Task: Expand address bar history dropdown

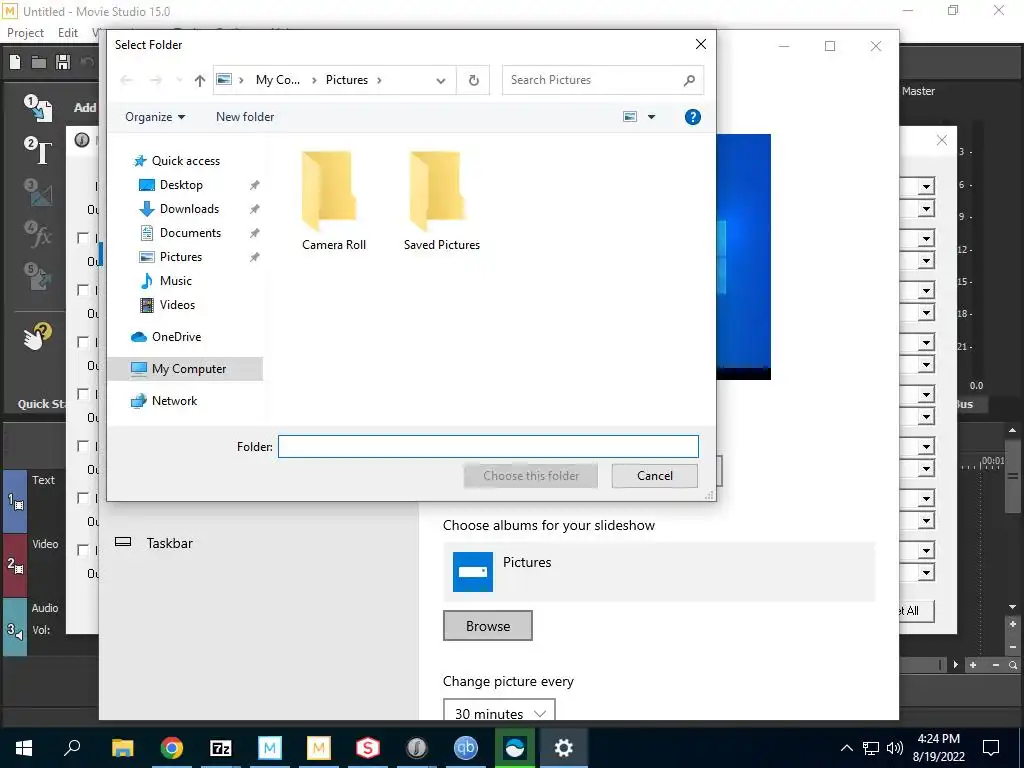Action: click(441, 80)
